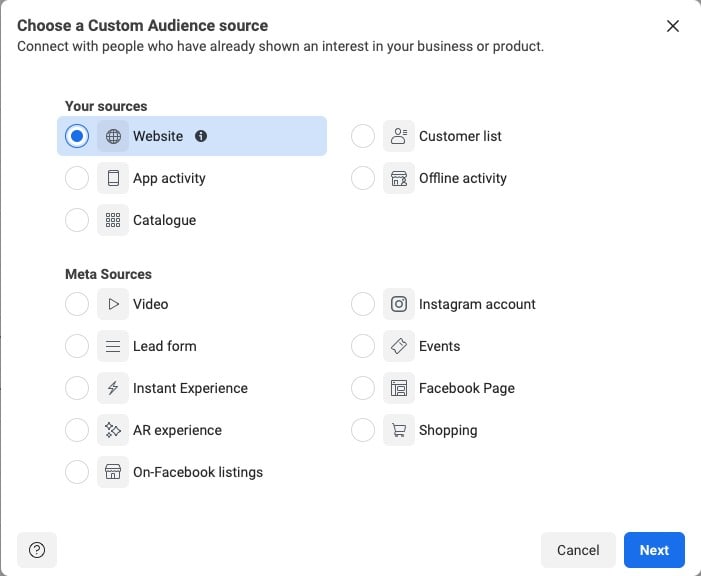Click the Customer list people icon
The image size is (701, 576).
399,136
